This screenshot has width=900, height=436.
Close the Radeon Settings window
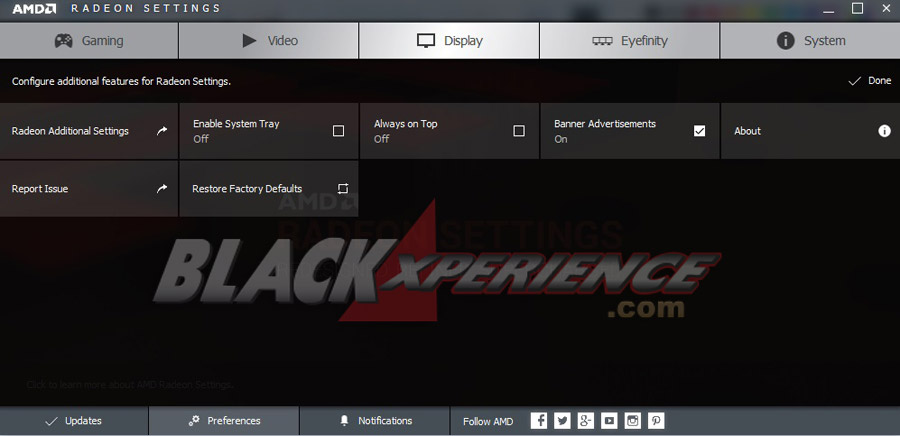[886, 8]
